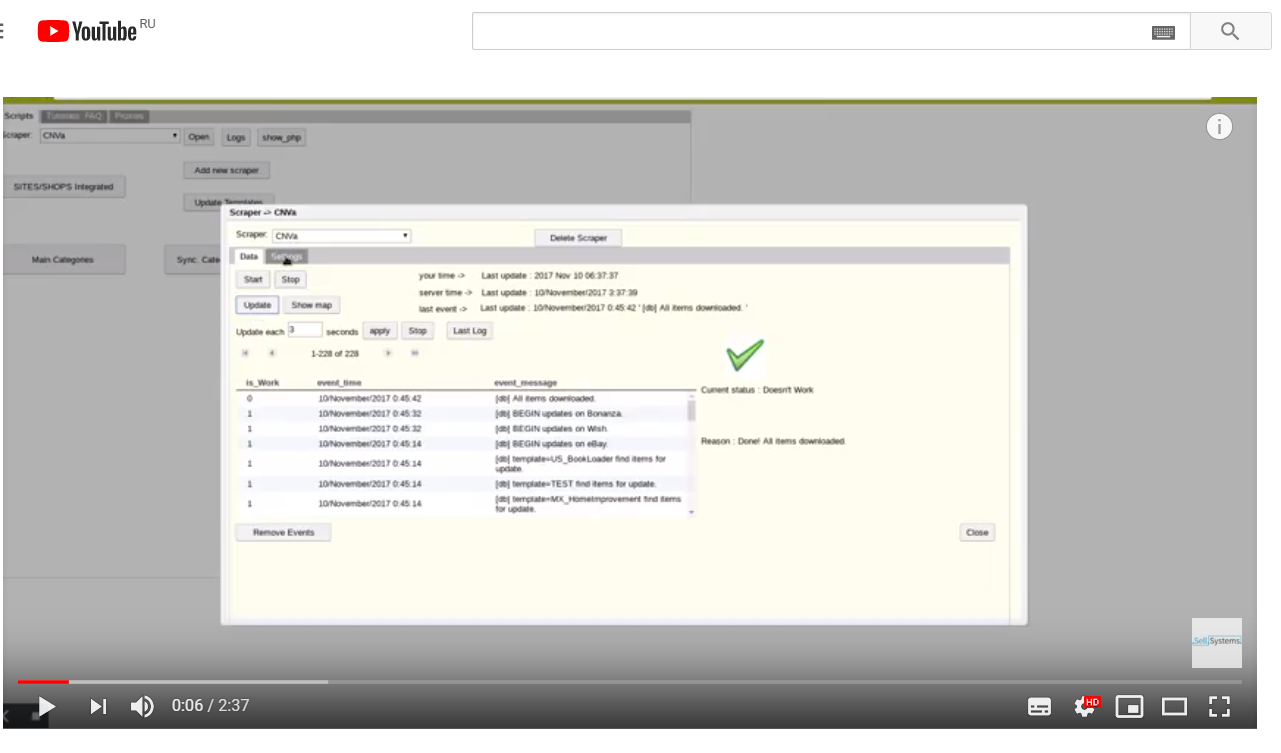Click the magnifier search button

pyautogui.click(x=1230, y=31)
